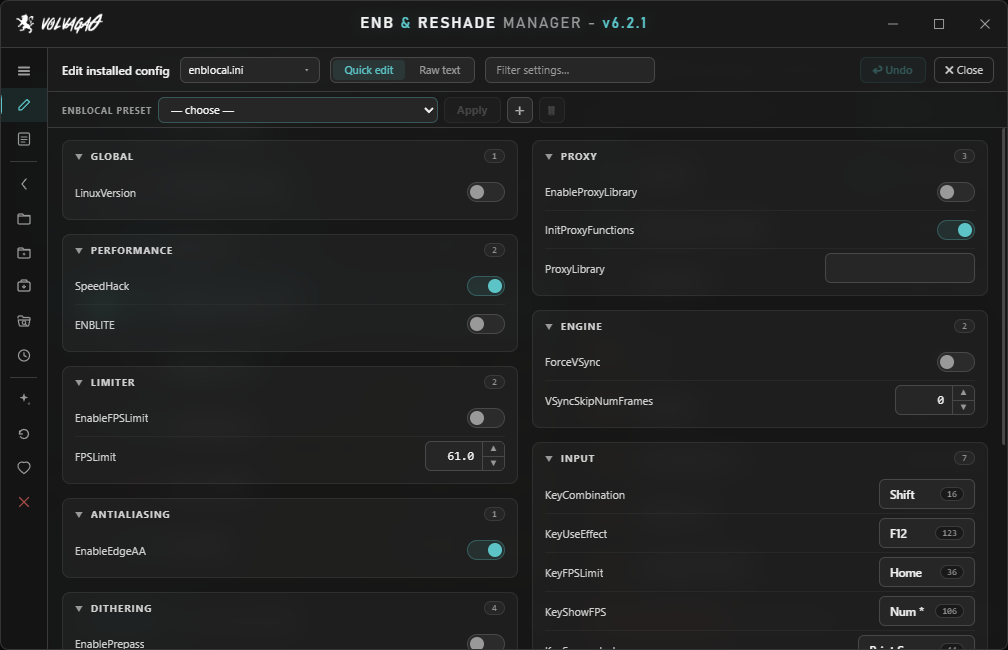Open the hamburger menu in sidebar
Screen dimensions: 1008x650
click(x=24, y=71)
